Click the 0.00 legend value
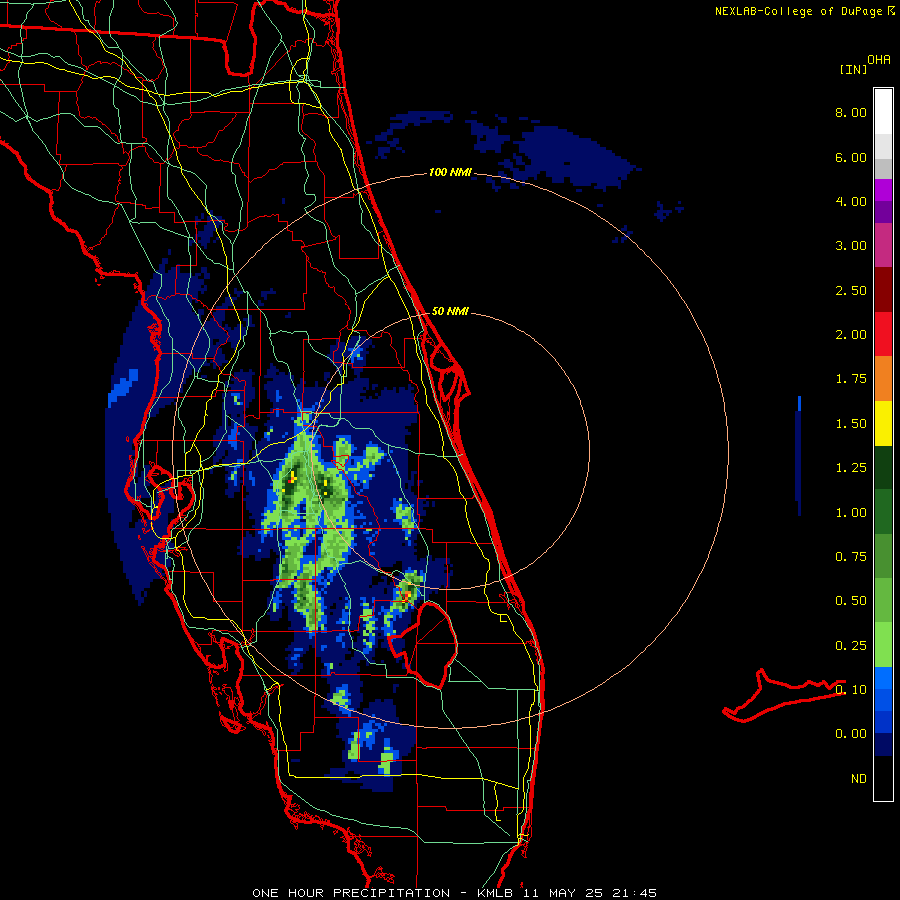The width and height of the screenshot is (900, 900). 851,734
